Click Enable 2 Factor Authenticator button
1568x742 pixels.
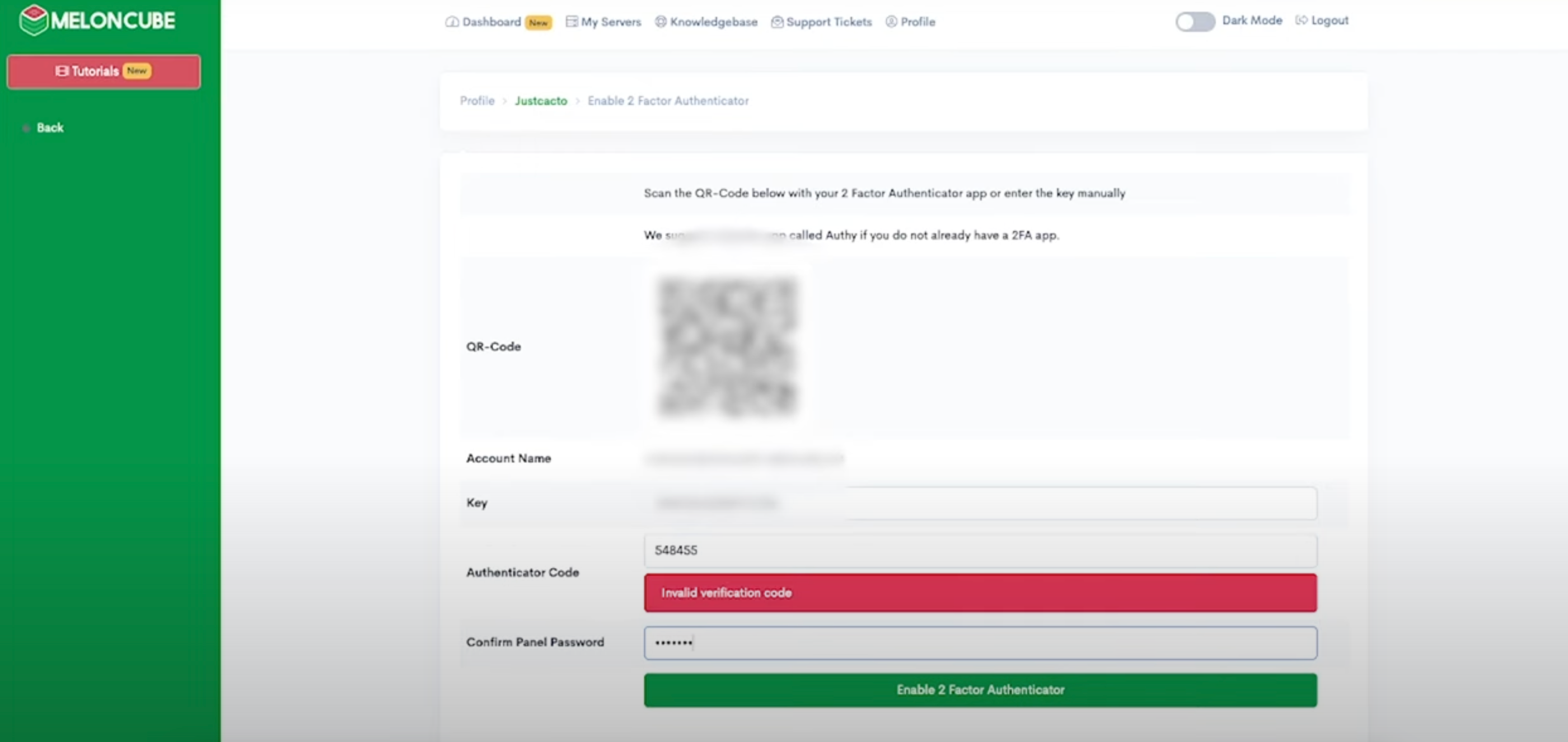pyautogui.click(x=980, y=689)
